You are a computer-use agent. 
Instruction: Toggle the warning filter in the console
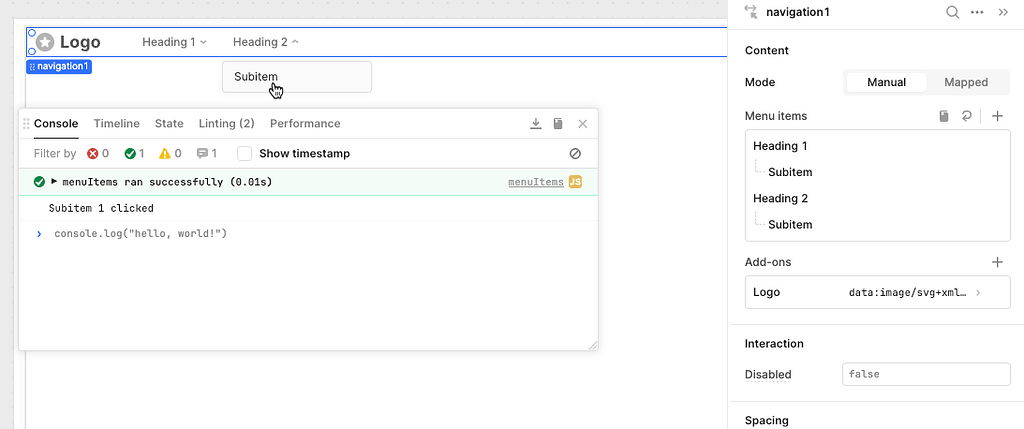pos(171,154)
